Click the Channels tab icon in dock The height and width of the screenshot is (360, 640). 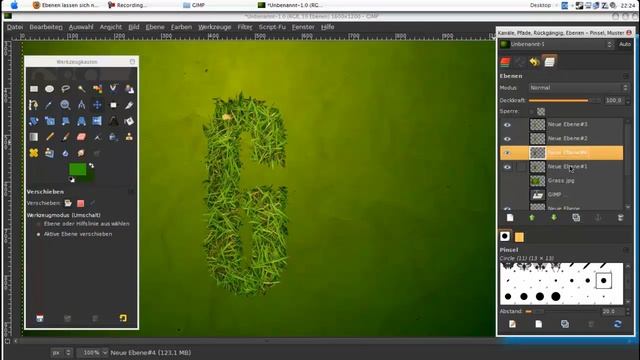(505, 62)
